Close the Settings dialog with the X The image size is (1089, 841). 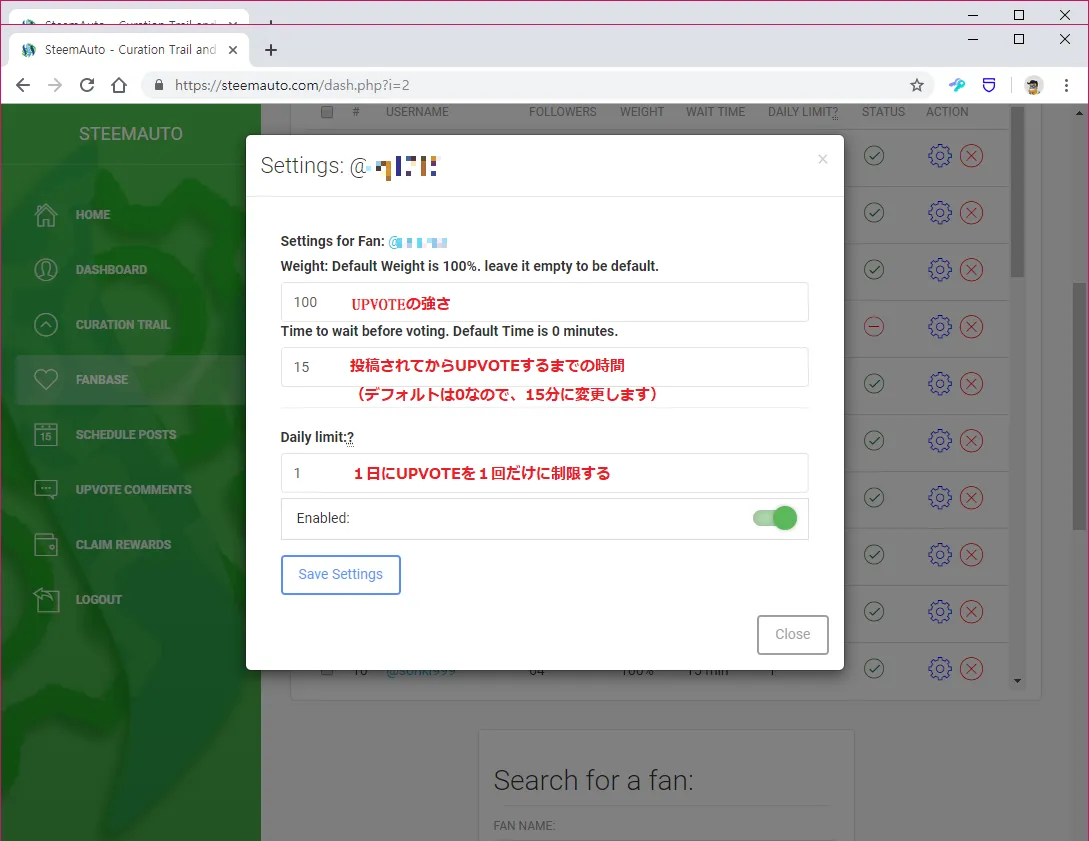[822, 159]
